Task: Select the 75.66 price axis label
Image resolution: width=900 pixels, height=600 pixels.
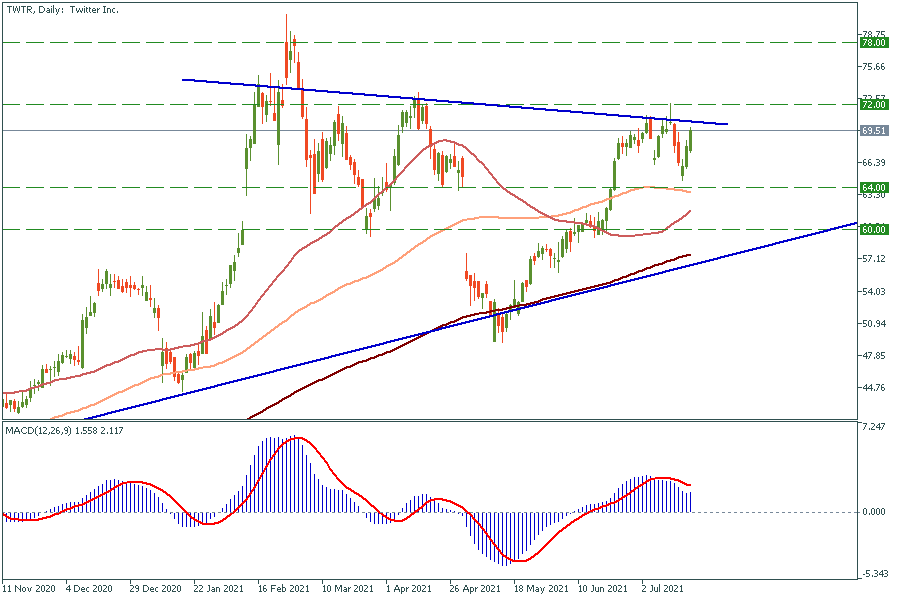Action: pos(873,67)
